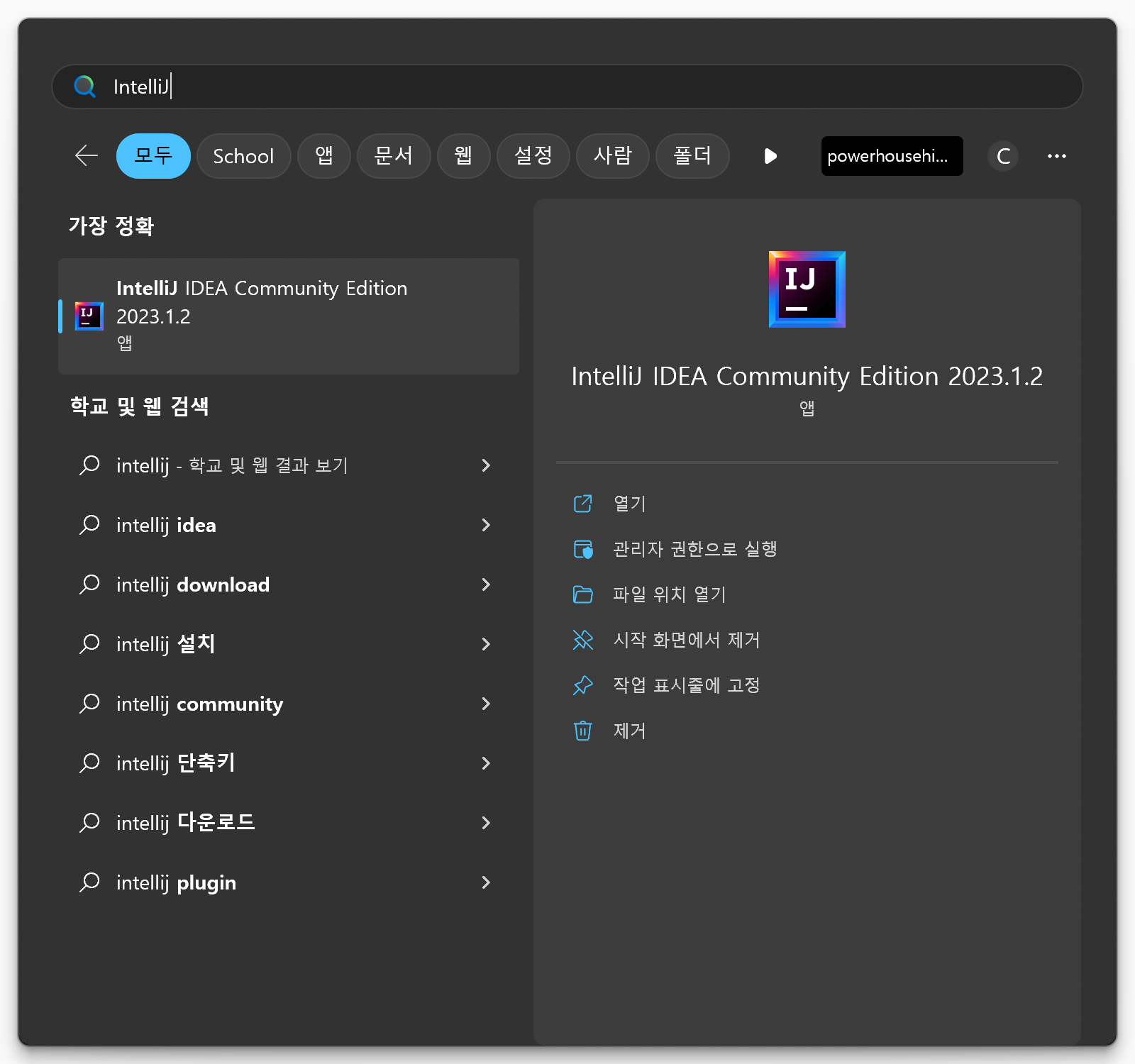Click the trash can uninstall icon
This screenshot has height=1064, width=1135.
point(583,731)
